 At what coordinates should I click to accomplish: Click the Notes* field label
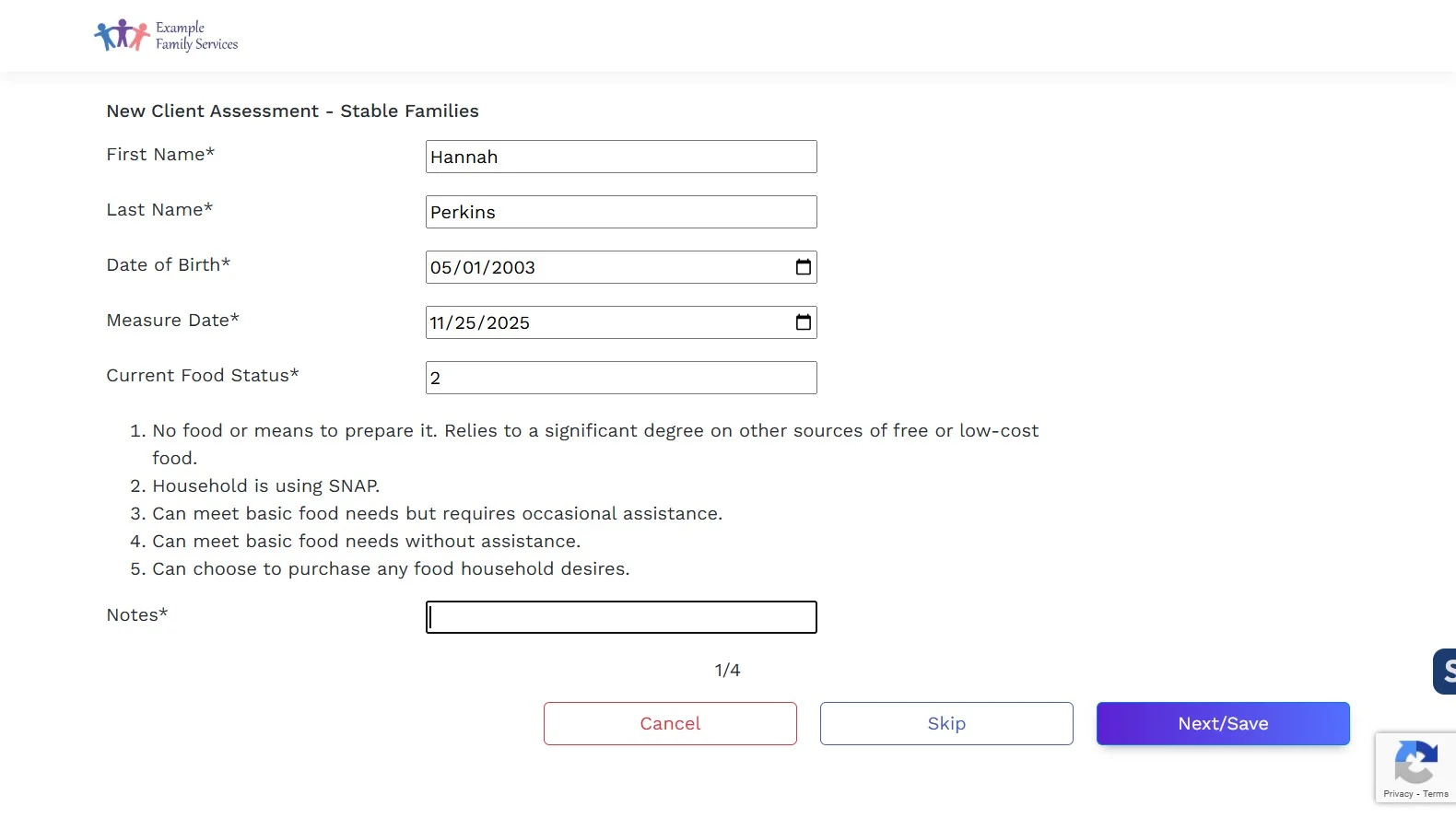[137, 614]
